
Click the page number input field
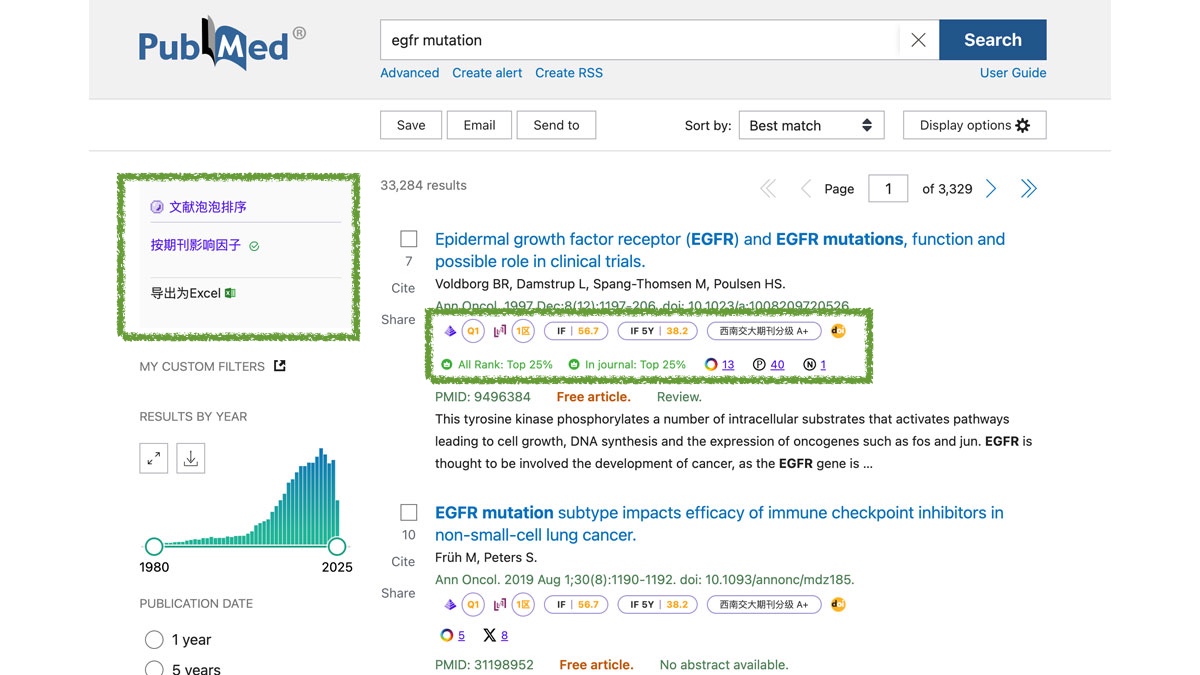pyautogui.click(x=887, y=189)
